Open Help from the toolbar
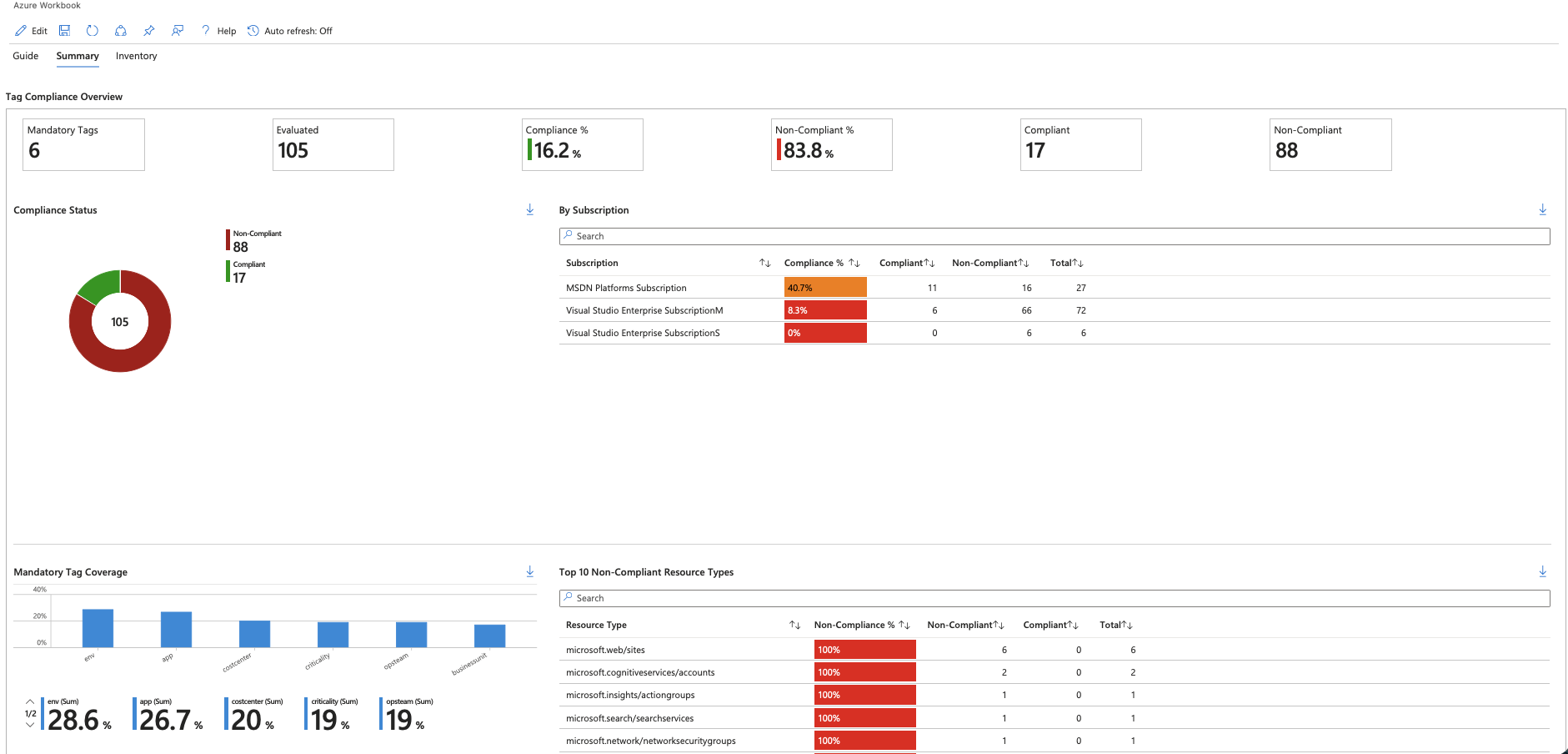 218,31
